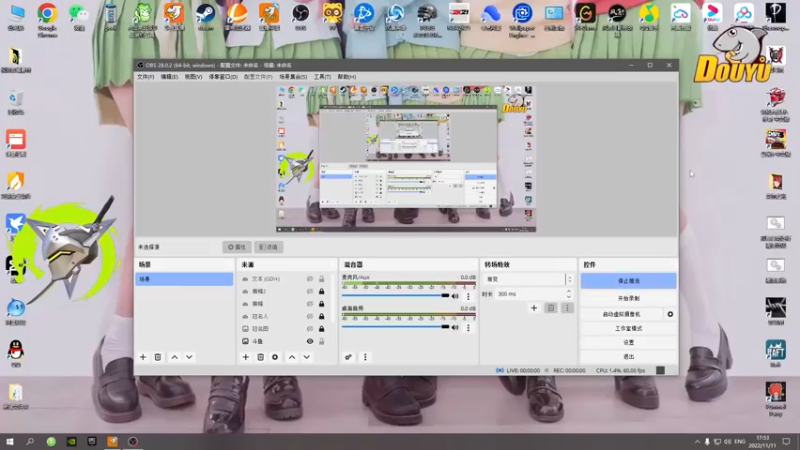Viewport: 800px width, 450px height.
Task: Open the 编辑(E) menu
Action: click(x=169, y=77)
